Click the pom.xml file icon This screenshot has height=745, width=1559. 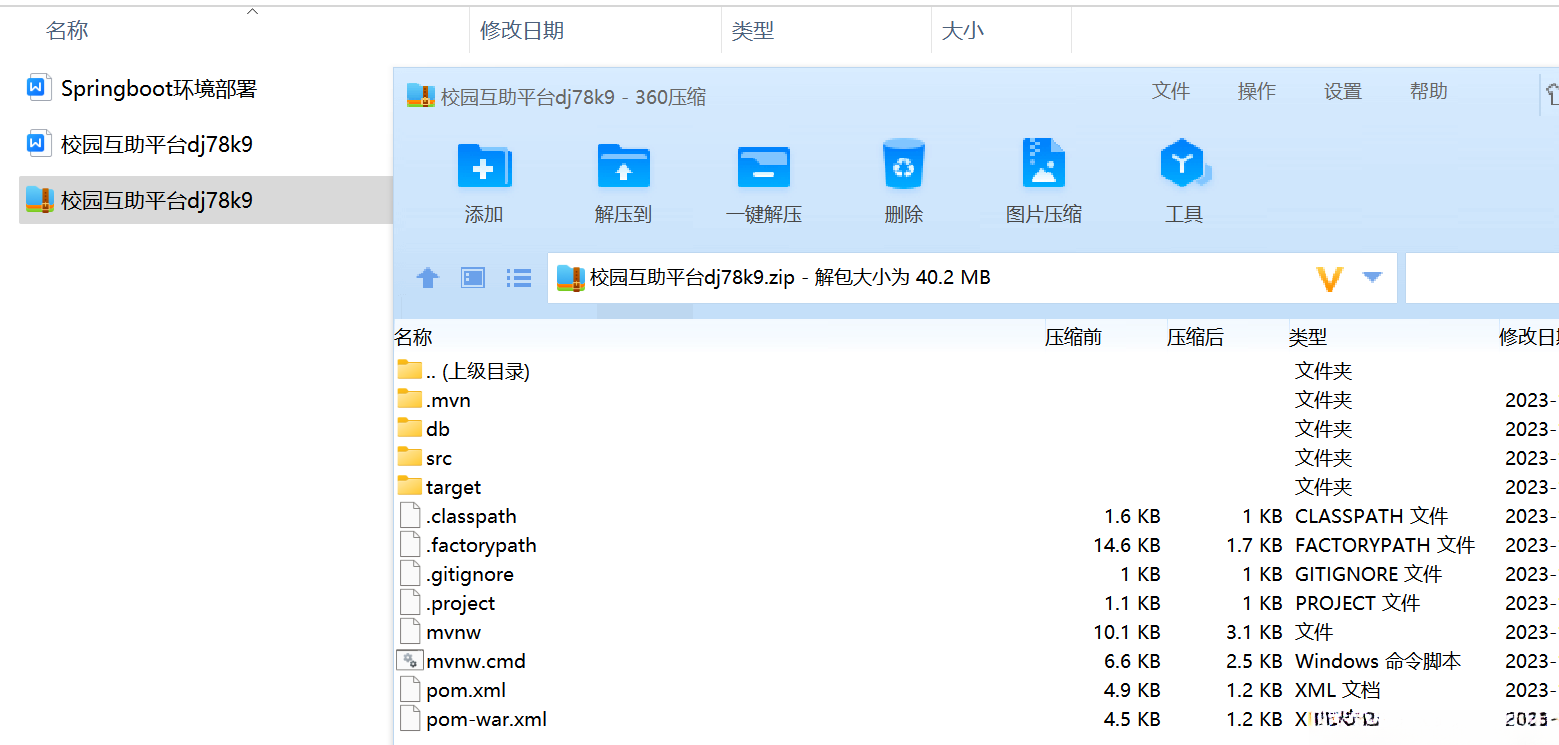pyautogui.click(x=409, y=689)
